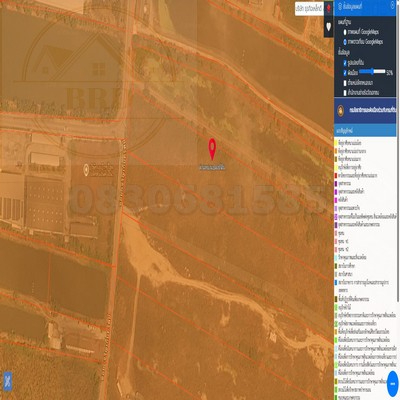Uncheck the city plan checkbox beside slider
This screenshot has width=400, height=400.
pos(345,72)
